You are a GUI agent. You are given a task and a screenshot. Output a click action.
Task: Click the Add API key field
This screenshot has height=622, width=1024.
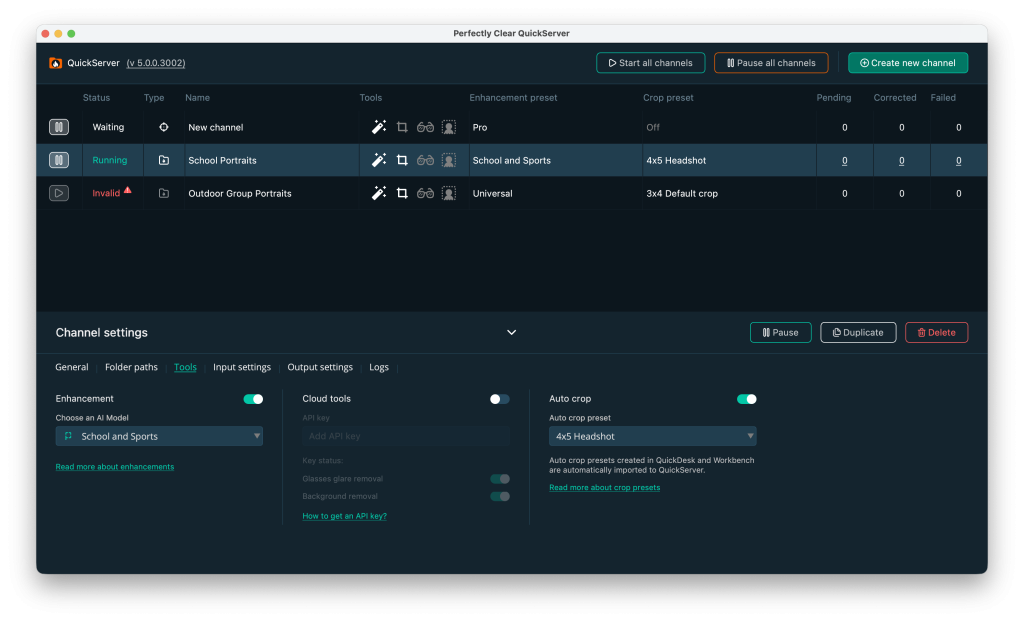[405, 436]
